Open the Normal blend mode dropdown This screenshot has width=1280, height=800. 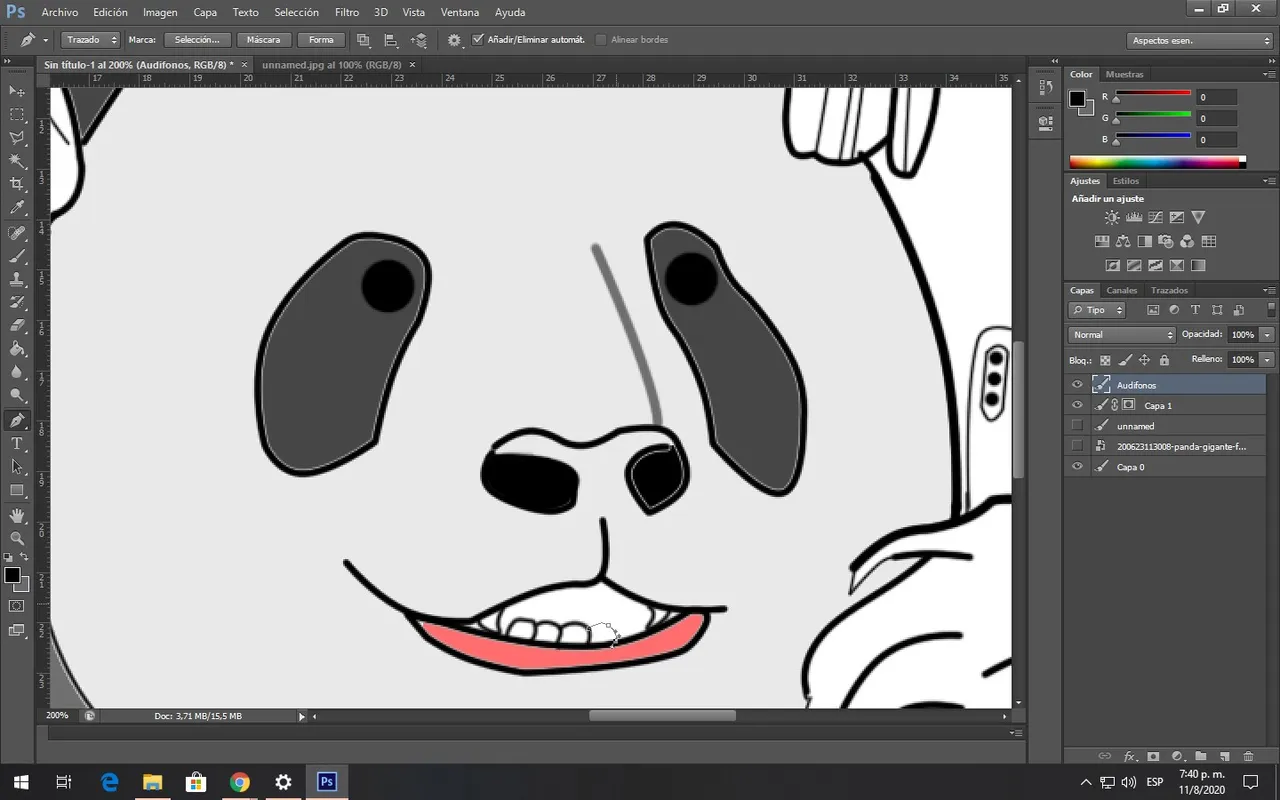tap(1122, 335)
